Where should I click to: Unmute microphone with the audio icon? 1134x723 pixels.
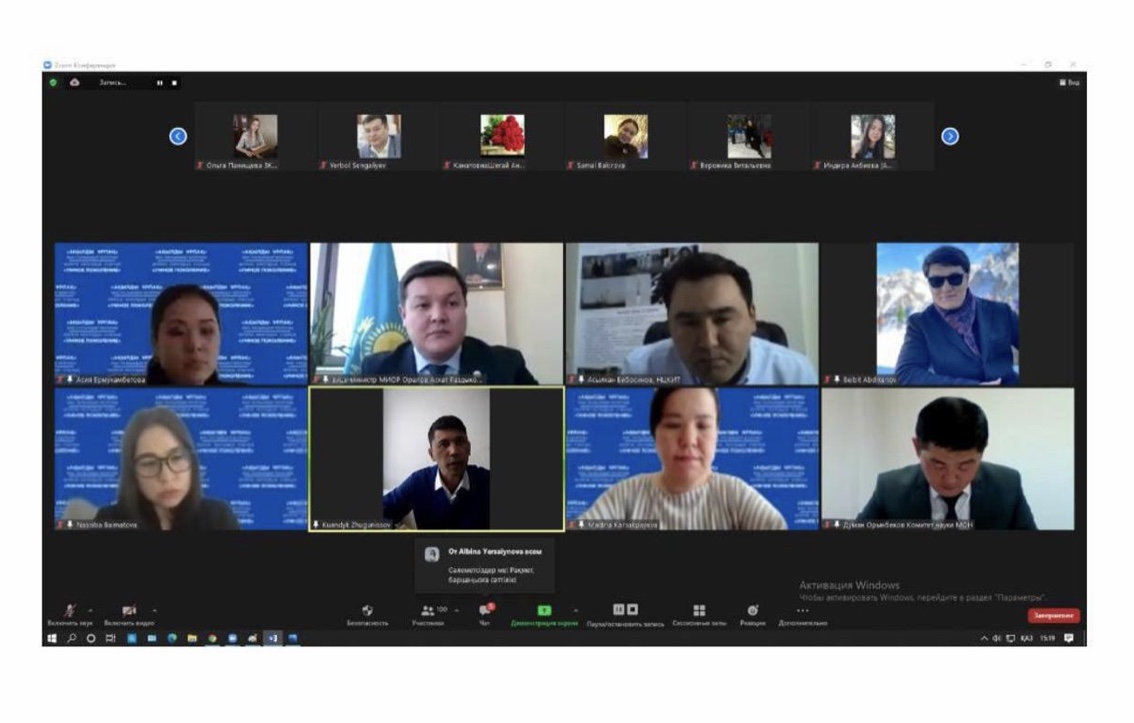[69, 611]
